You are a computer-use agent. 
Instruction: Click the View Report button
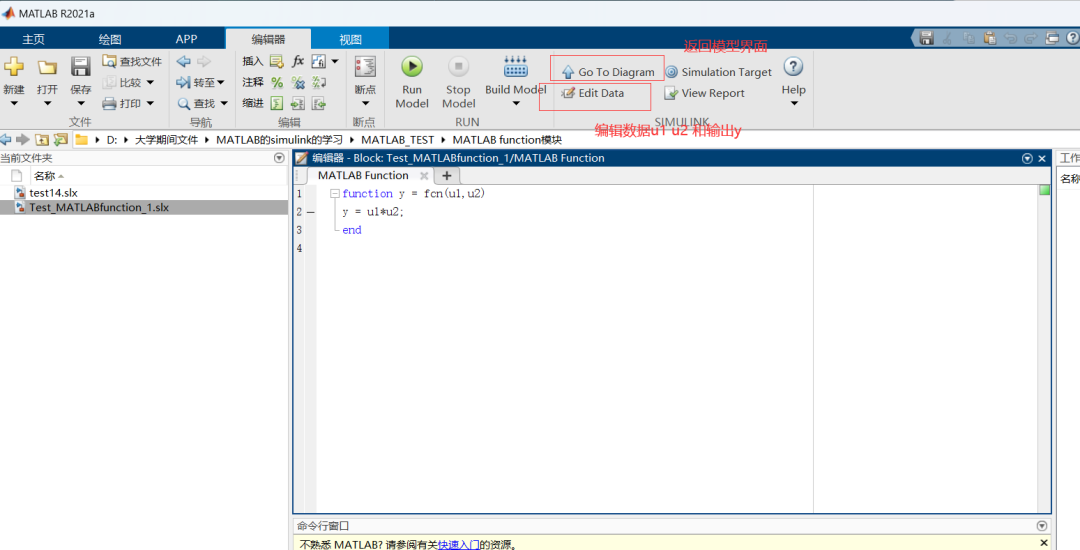pyautogui.click(x=705, y=93)
